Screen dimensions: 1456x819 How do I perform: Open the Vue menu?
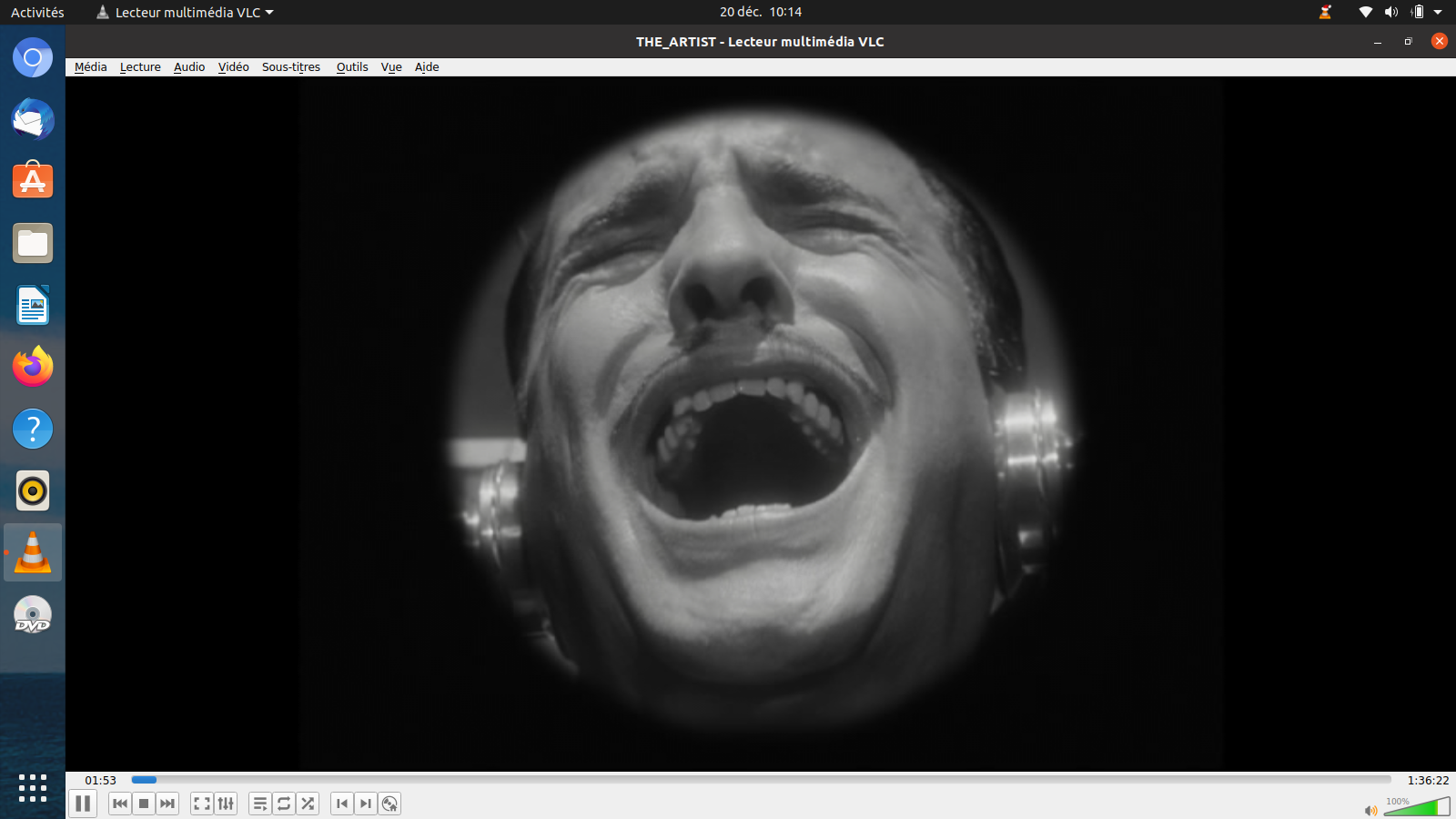coord(391,67)
